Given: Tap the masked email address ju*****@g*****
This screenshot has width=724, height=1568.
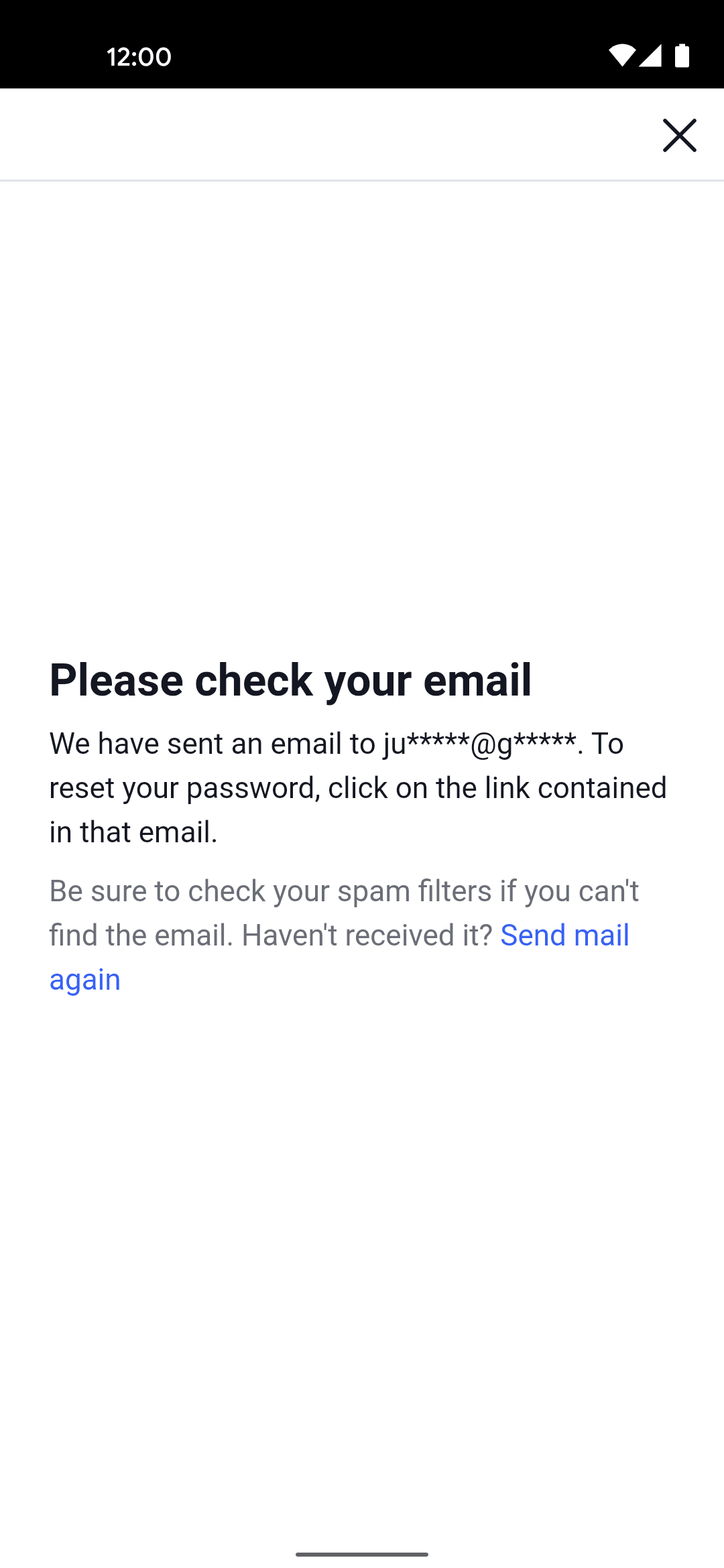Looking at the screenshot, I should [x=479, y=744].
